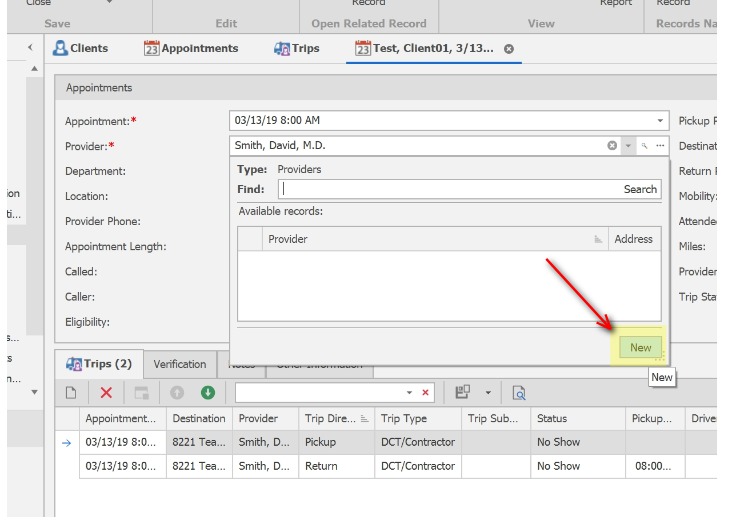Click the view variants layout icon
The image size is (730, 526).
click(463, 392)
